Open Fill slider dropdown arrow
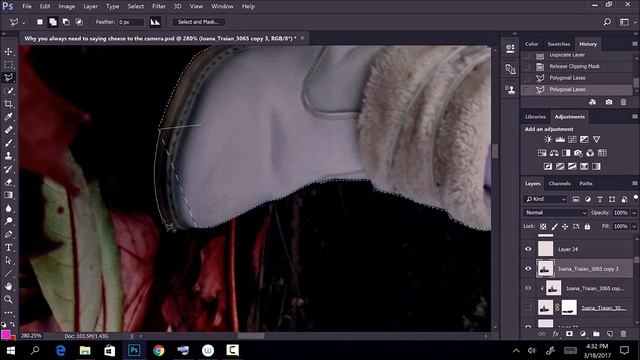The height and width of the screenshot is (360, 640). pyautogui.click(x=634, y=226)
